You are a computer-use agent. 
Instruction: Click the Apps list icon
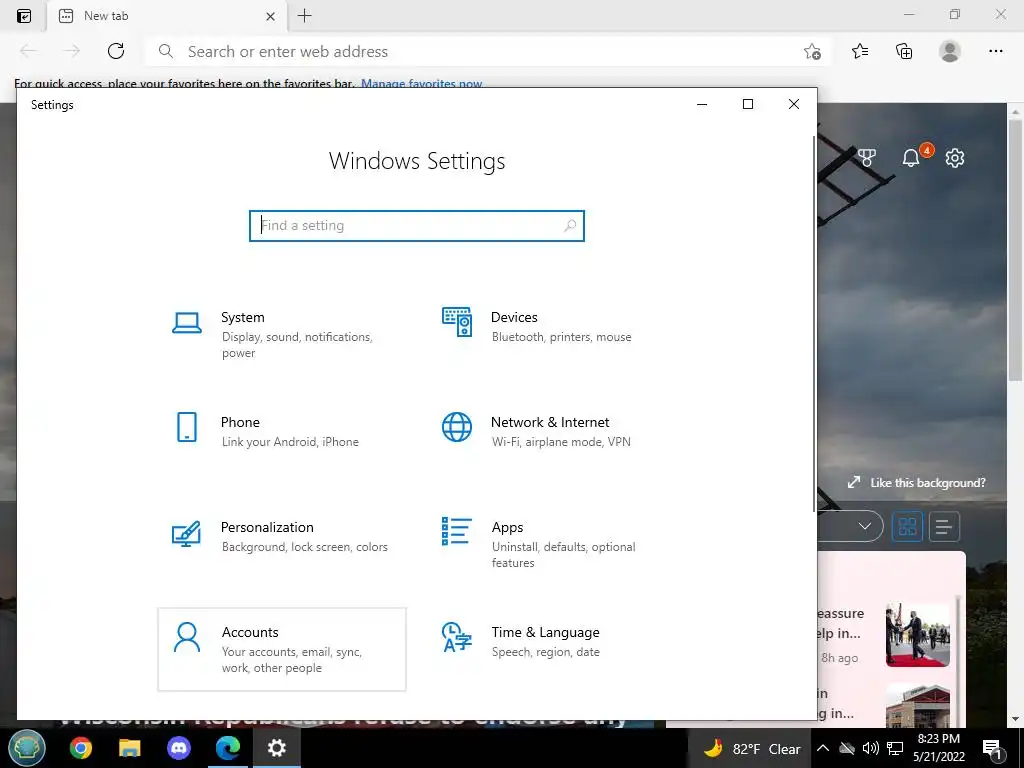coord(456,531)
